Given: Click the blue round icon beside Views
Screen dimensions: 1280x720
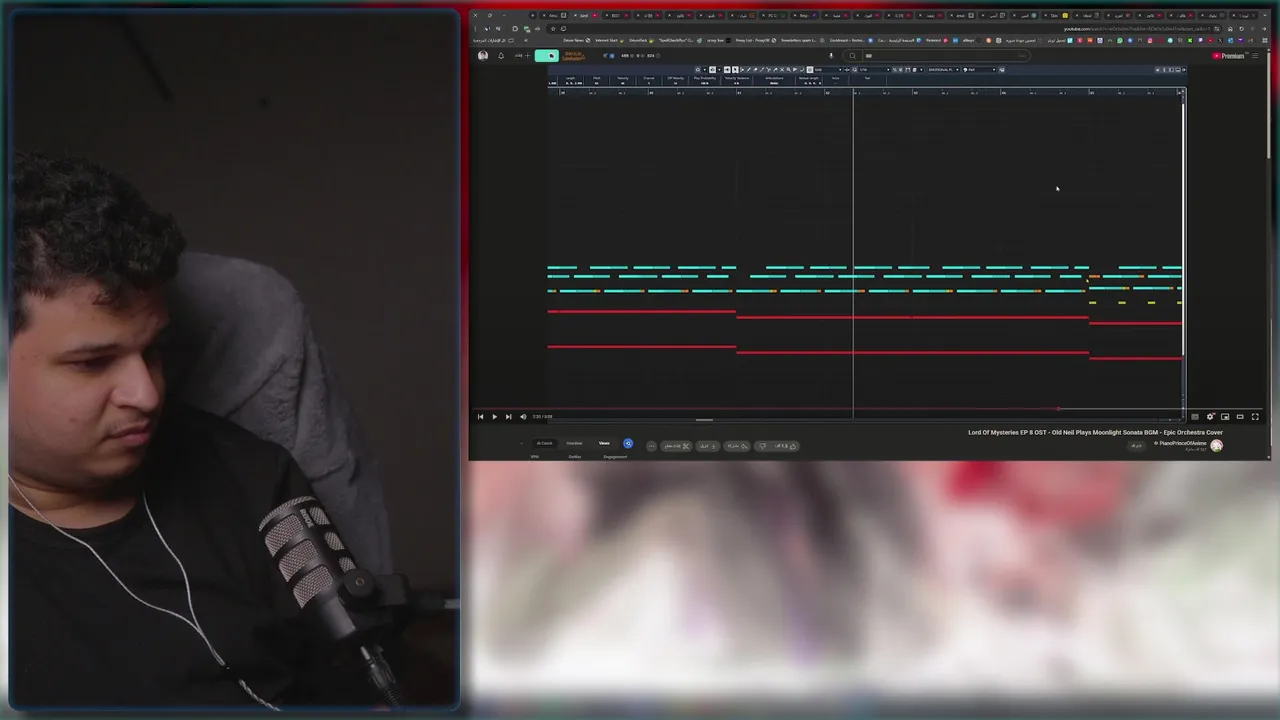Looking at the screenshot, I should pos(628,444).
